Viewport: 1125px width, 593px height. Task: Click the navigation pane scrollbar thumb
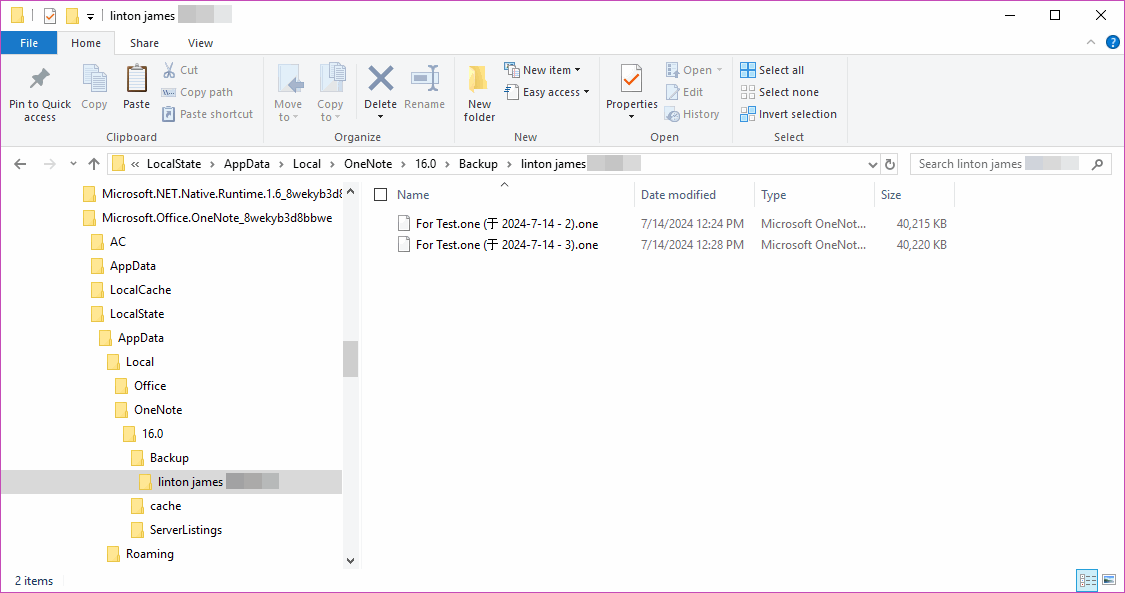point(350,359)
